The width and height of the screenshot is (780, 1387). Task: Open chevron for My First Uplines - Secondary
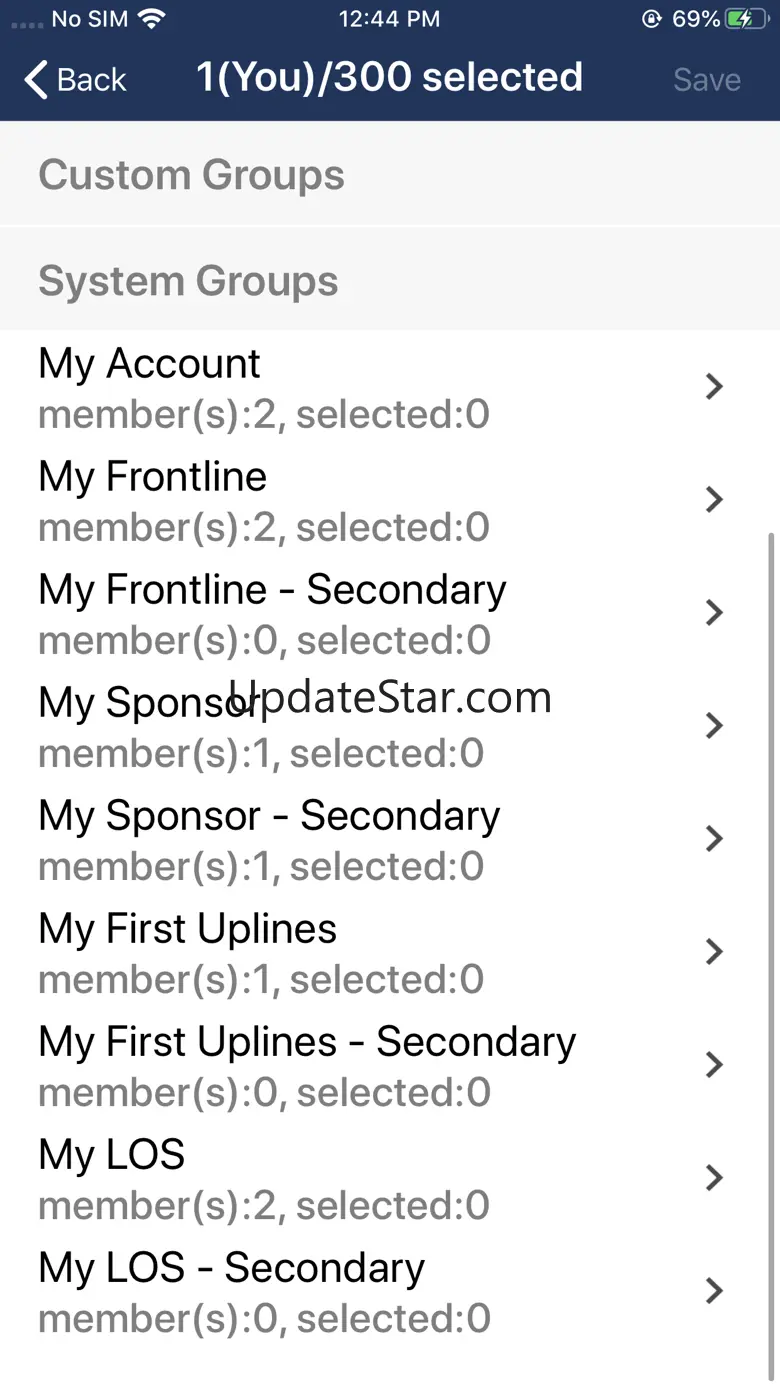coord(714,1065)
